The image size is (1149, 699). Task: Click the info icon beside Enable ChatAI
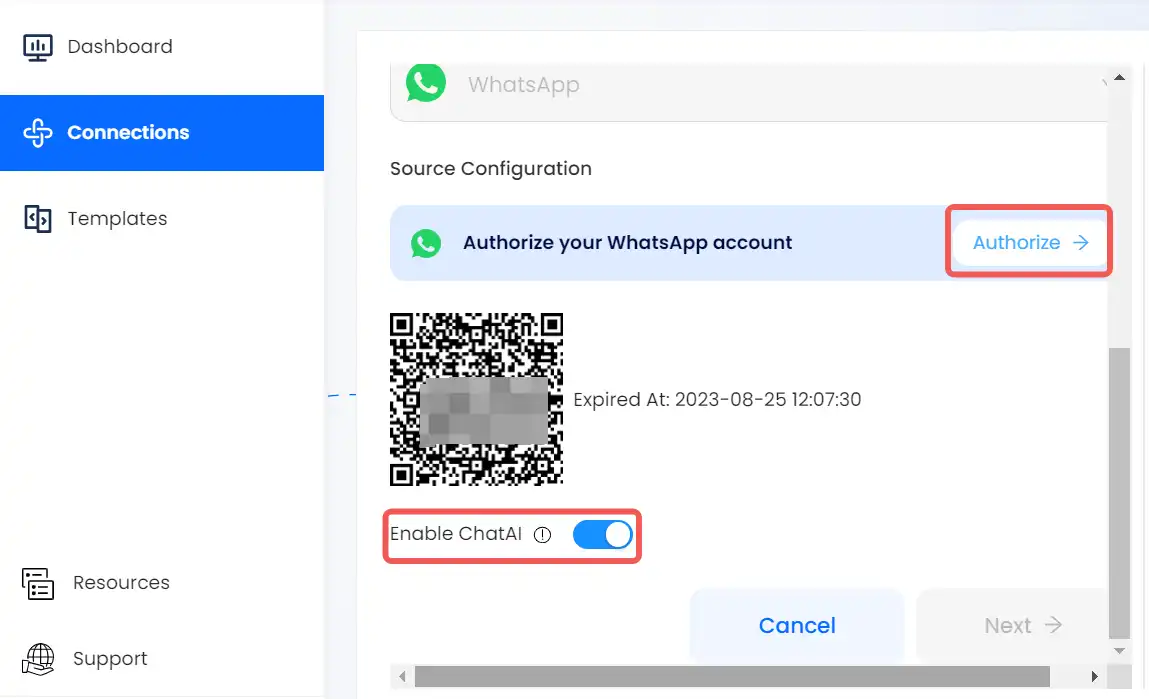pos(542,535)
